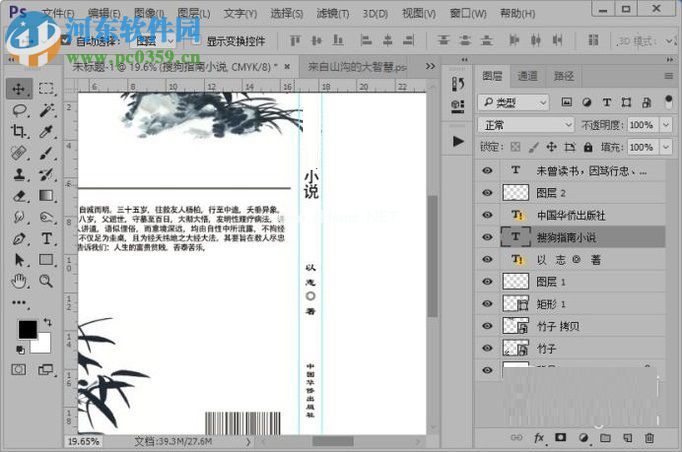Open status bar info arrow
The height and width of the screenshot is (452, 682).
(248, 442)
